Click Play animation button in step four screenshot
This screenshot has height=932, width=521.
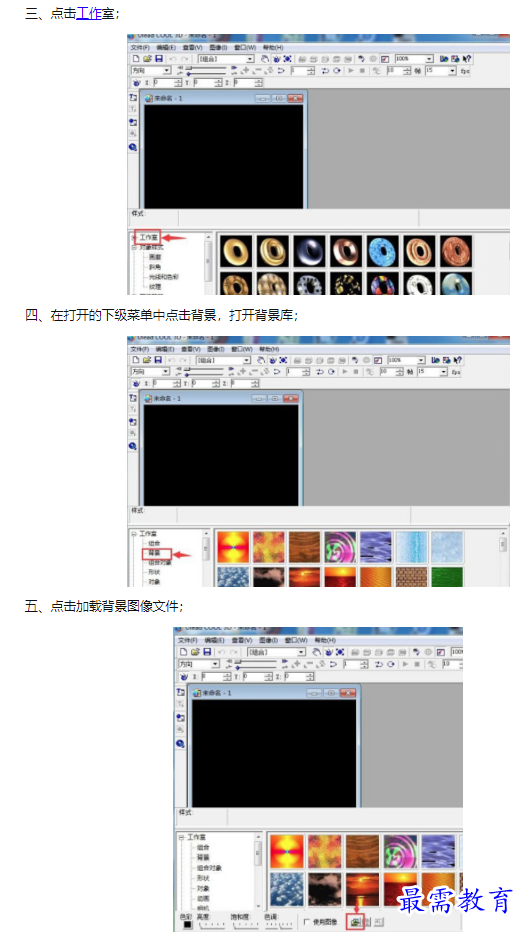(x=344, y=371)
